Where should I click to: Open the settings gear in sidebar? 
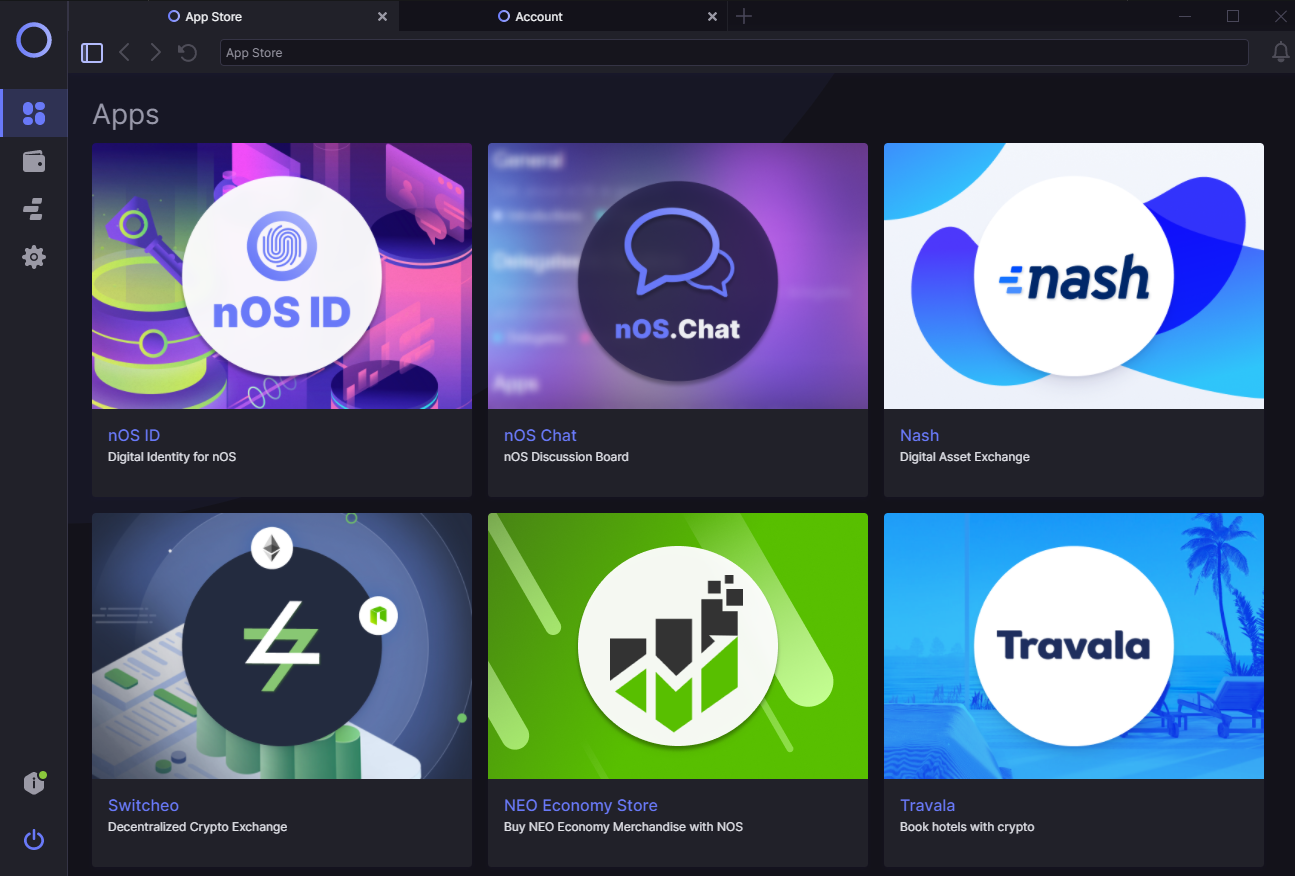click(34, 257)
